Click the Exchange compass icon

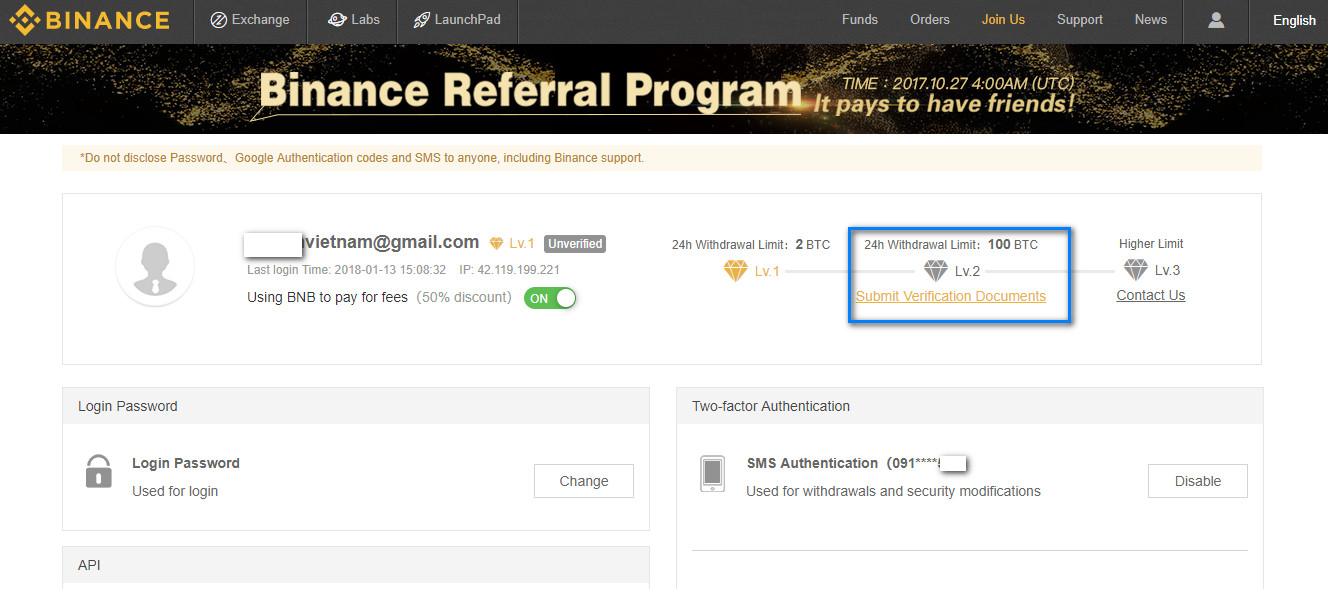coord(218,20)
